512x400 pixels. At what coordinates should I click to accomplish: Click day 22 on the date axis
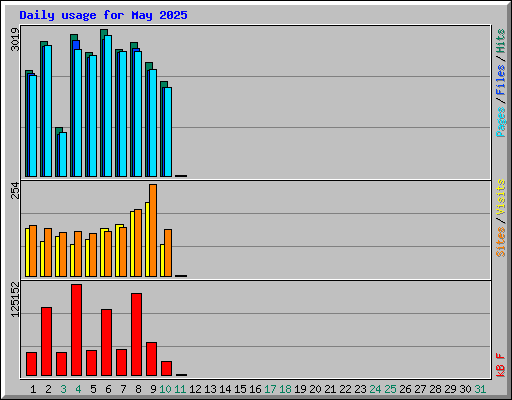tap(345, 389)
